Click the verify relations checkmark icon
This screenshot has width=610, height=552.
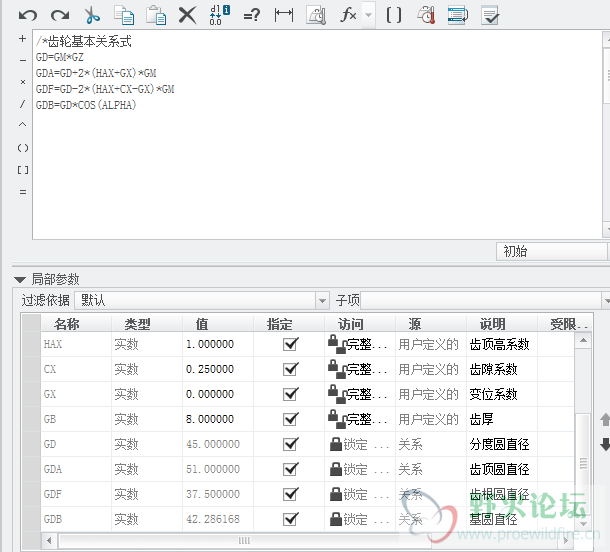(490, 15)
